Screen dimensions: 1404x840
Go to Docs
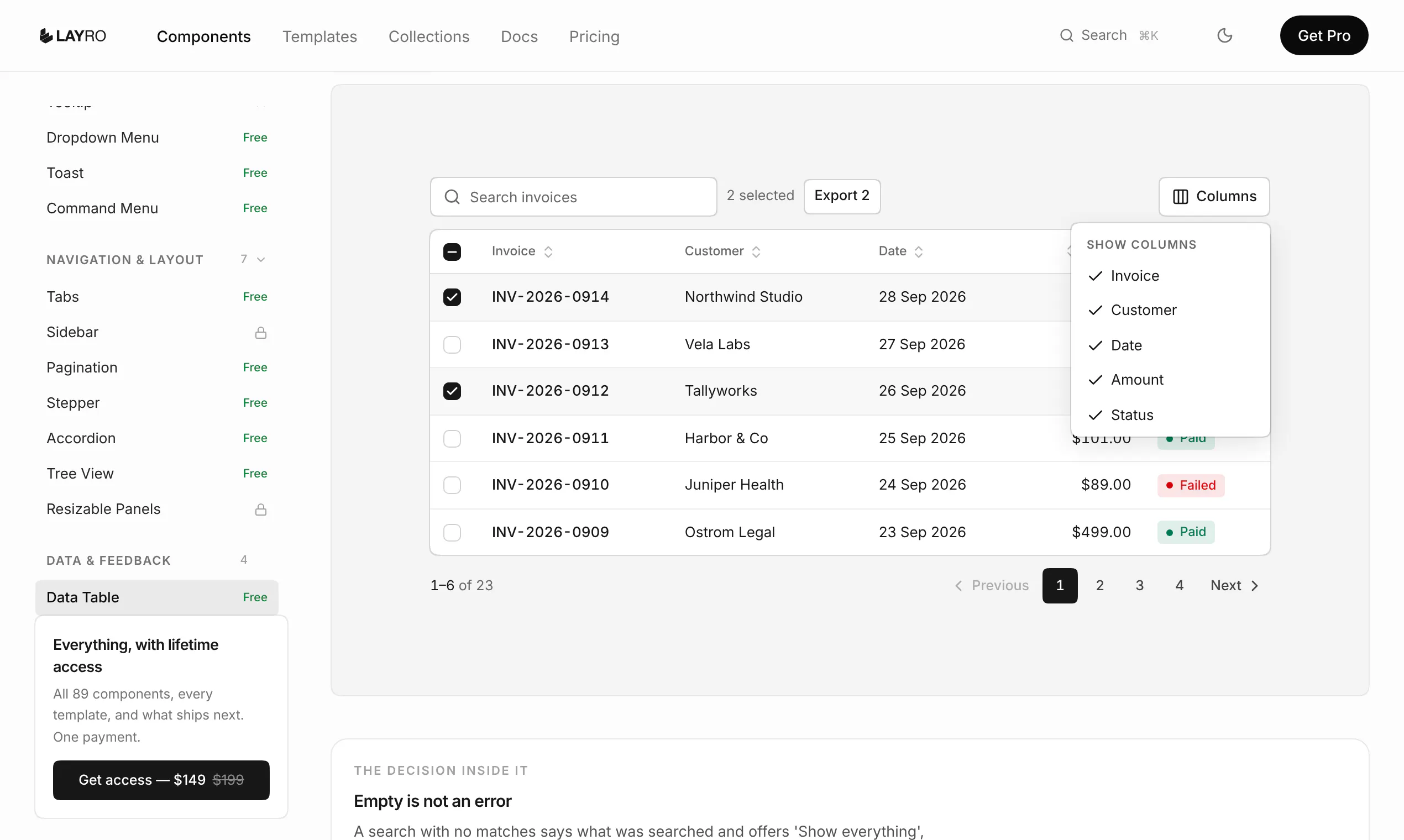coord(519,36)
